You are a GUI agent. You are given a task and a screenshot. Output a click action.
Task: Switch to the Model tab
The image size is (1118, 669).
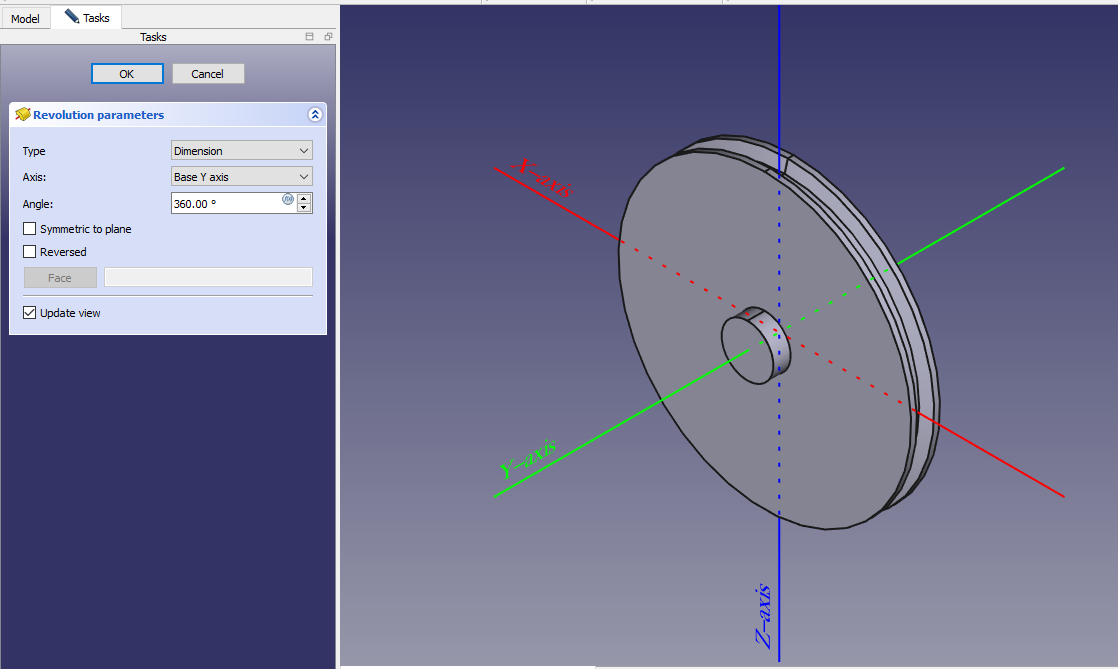(25, 19)
